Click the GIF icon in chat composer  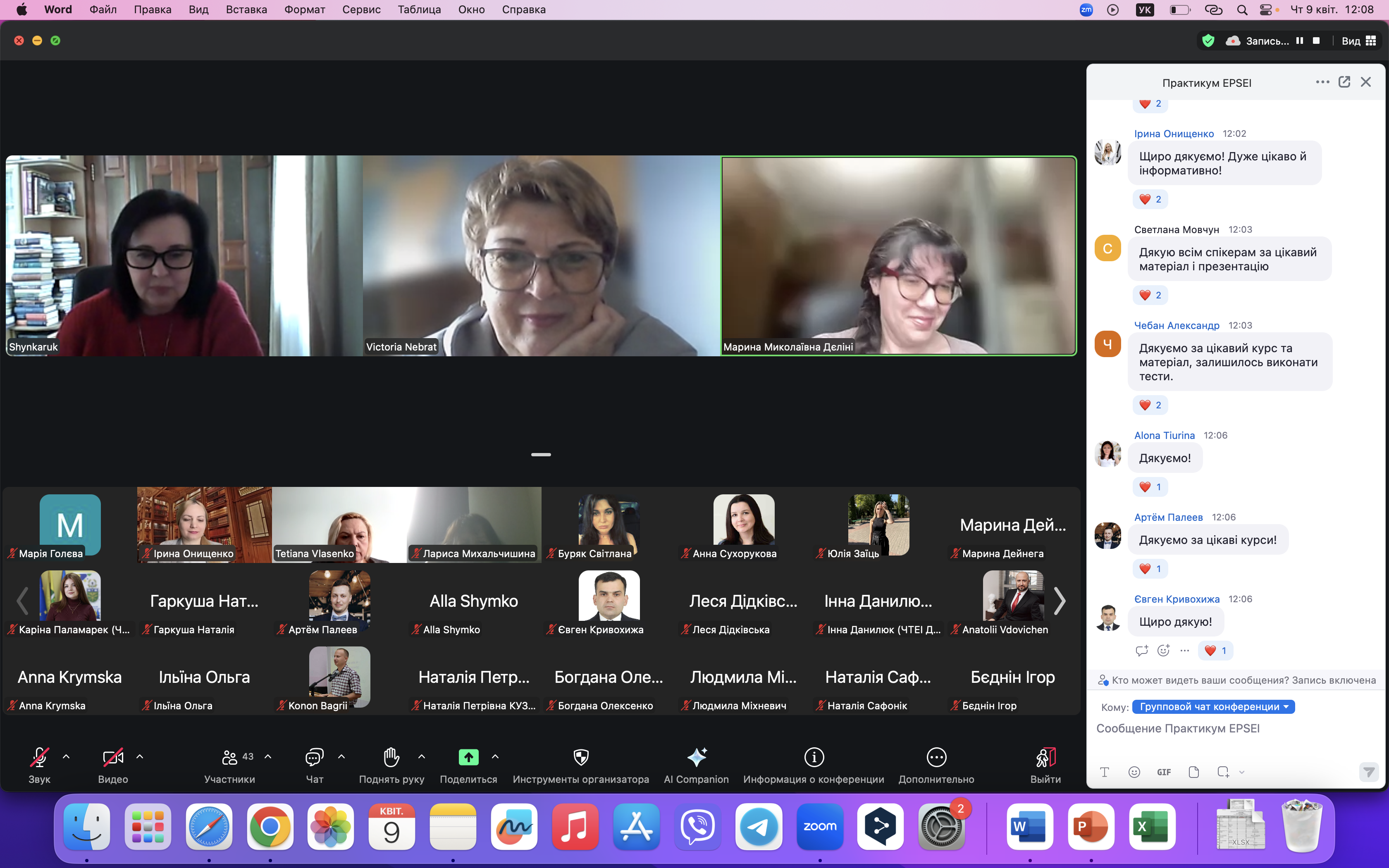pyautogui.click(x=1164, y=772)
